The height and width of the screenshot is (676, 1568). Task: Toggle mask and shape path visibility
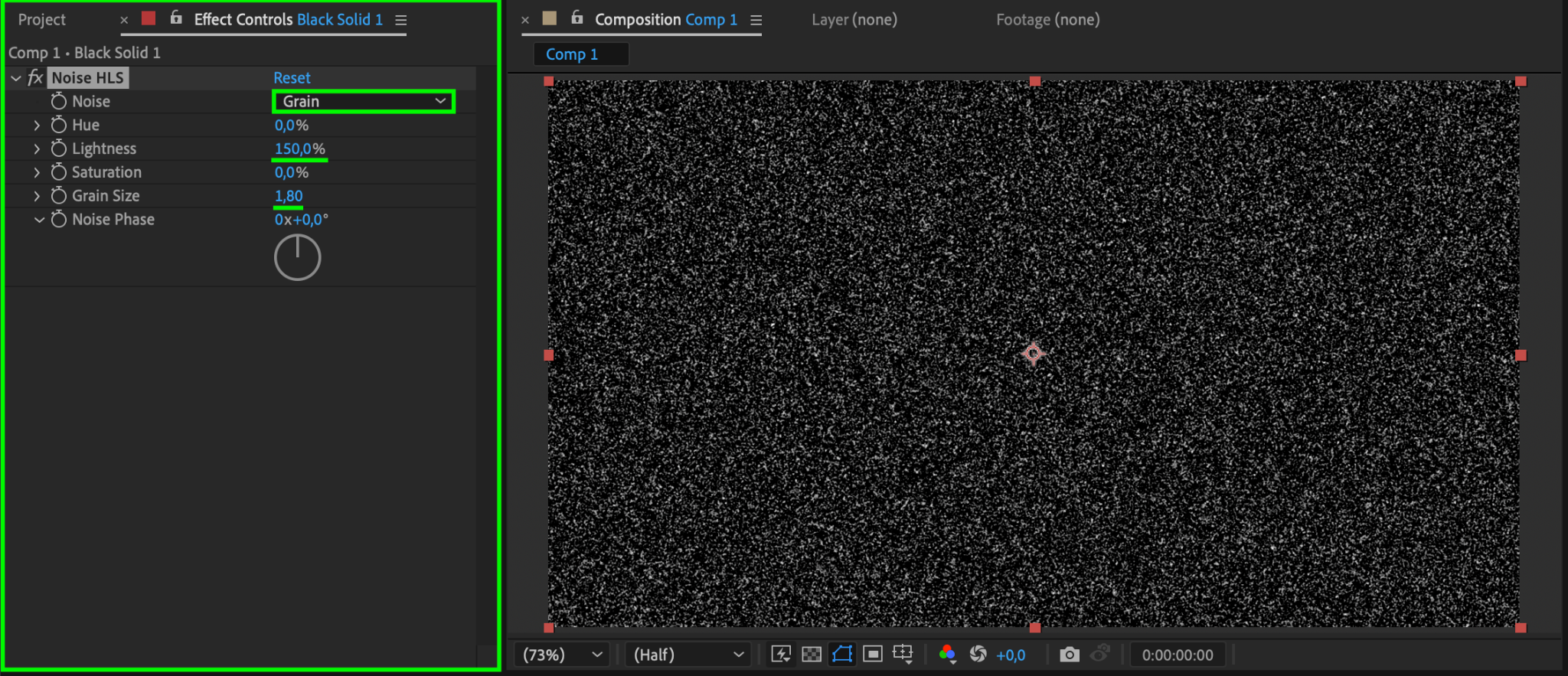pyautogui.click(x=842, y=655)
